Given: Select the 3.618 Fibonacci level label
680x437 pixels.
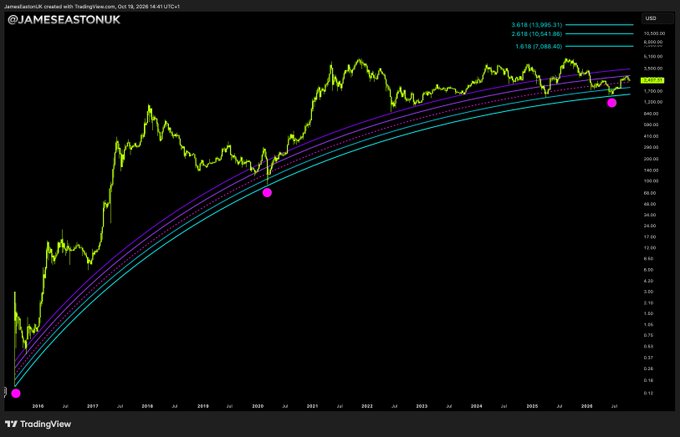Looking at the screenshot, I should click(x=537, y=25).
